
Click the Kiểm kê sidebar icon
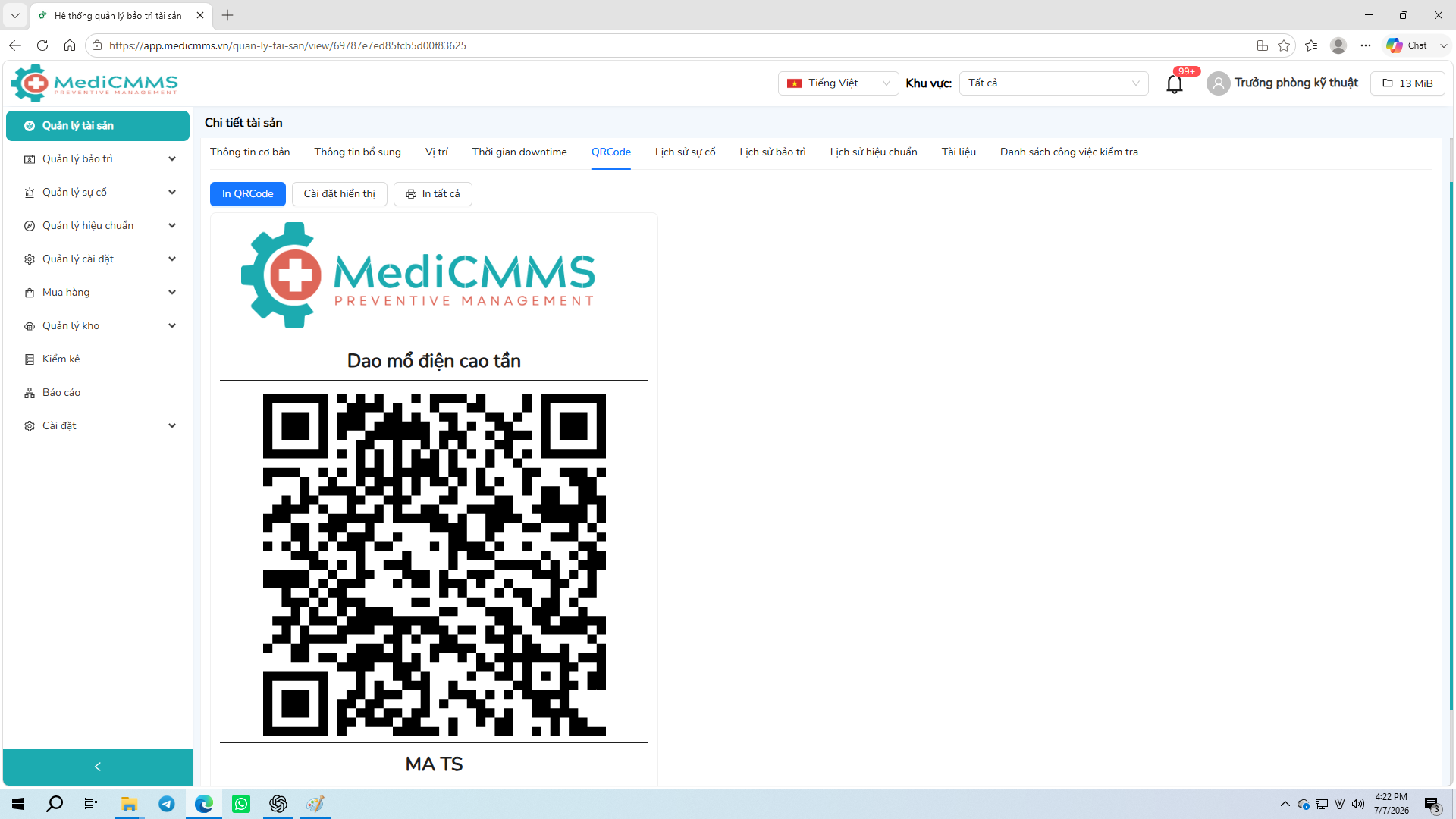pos(30,359)
